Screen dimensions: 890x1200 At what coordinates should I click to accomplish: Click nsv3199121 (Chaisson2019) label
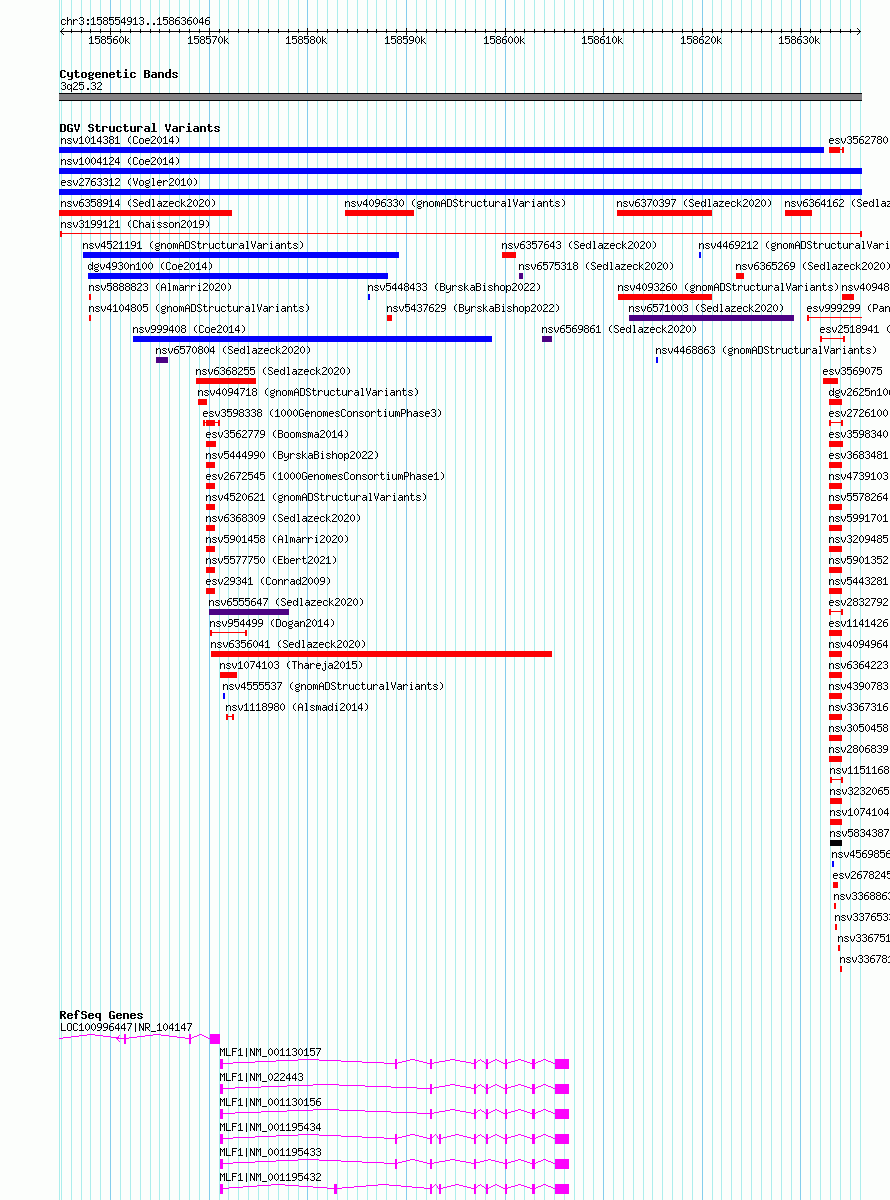click(x=135, y=224)
